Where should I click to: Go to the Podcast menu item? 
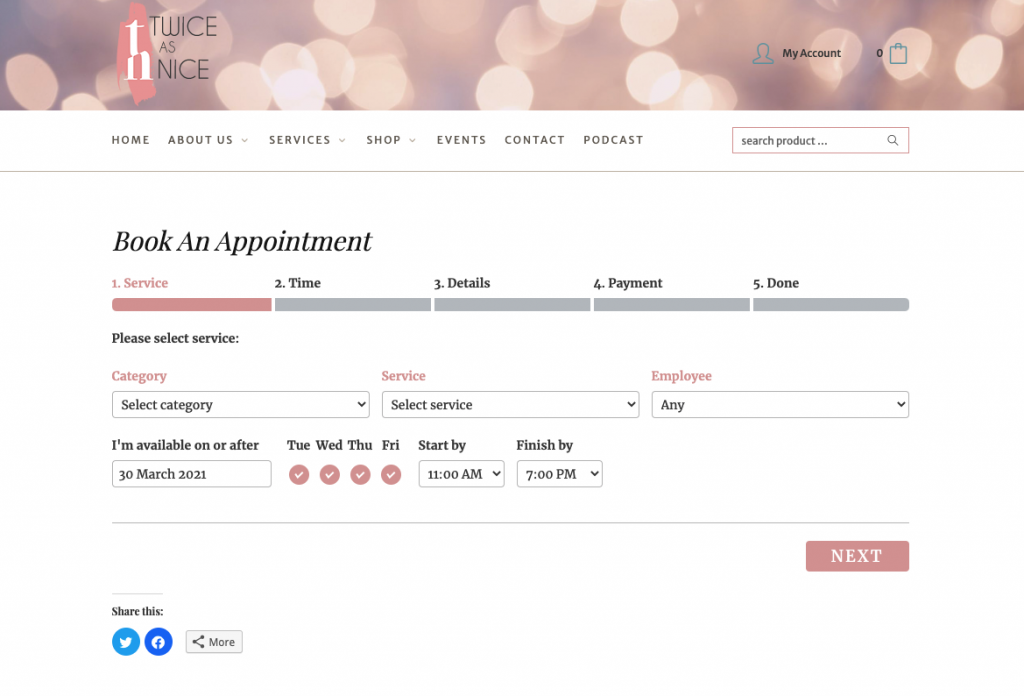(613, 140)
